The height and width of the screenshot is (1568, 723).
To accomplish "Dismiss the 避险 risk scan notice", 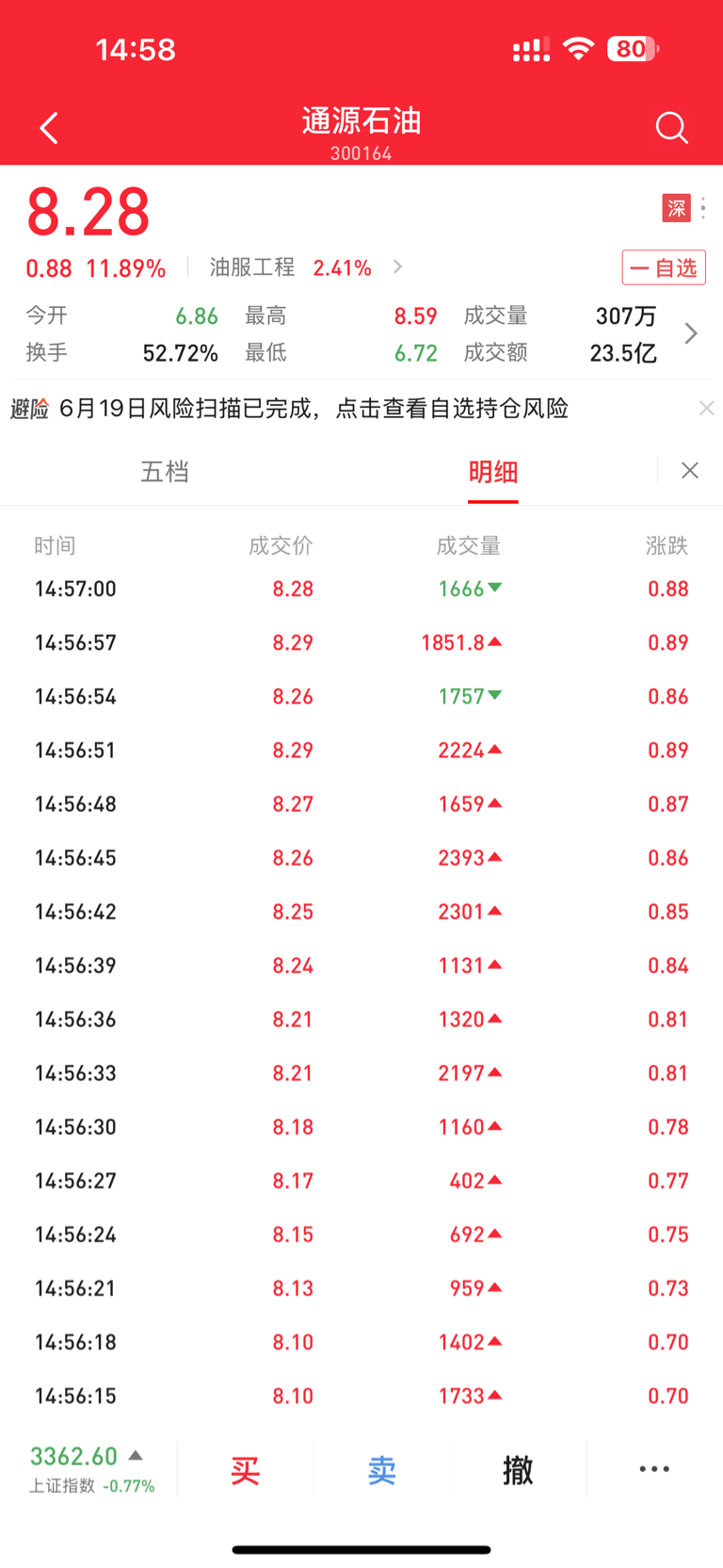I will [x=706, y=408].
